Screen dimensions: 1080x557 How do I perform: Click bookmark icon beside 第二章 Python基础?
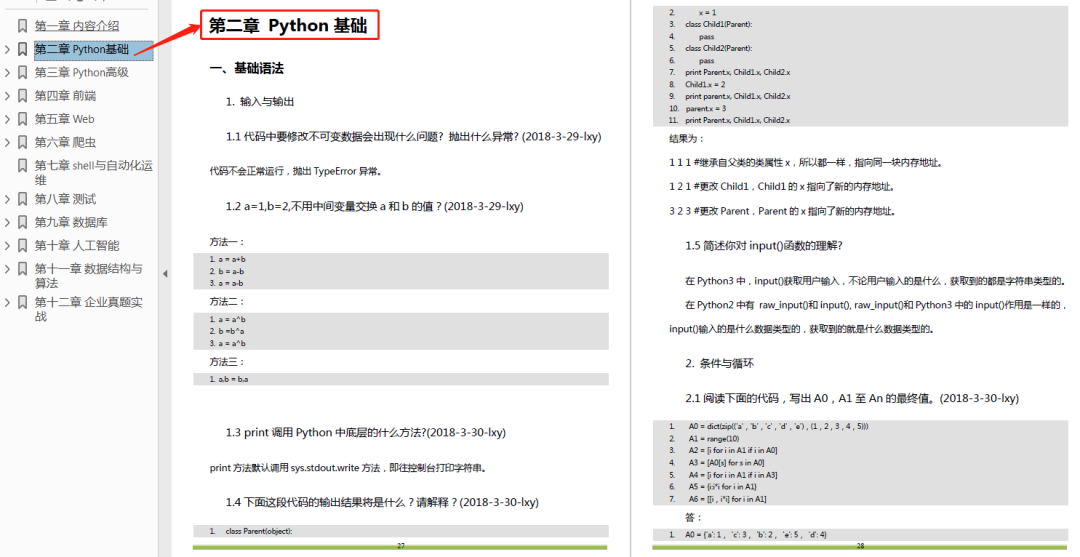pyautogui.click(x=22, y=50)
